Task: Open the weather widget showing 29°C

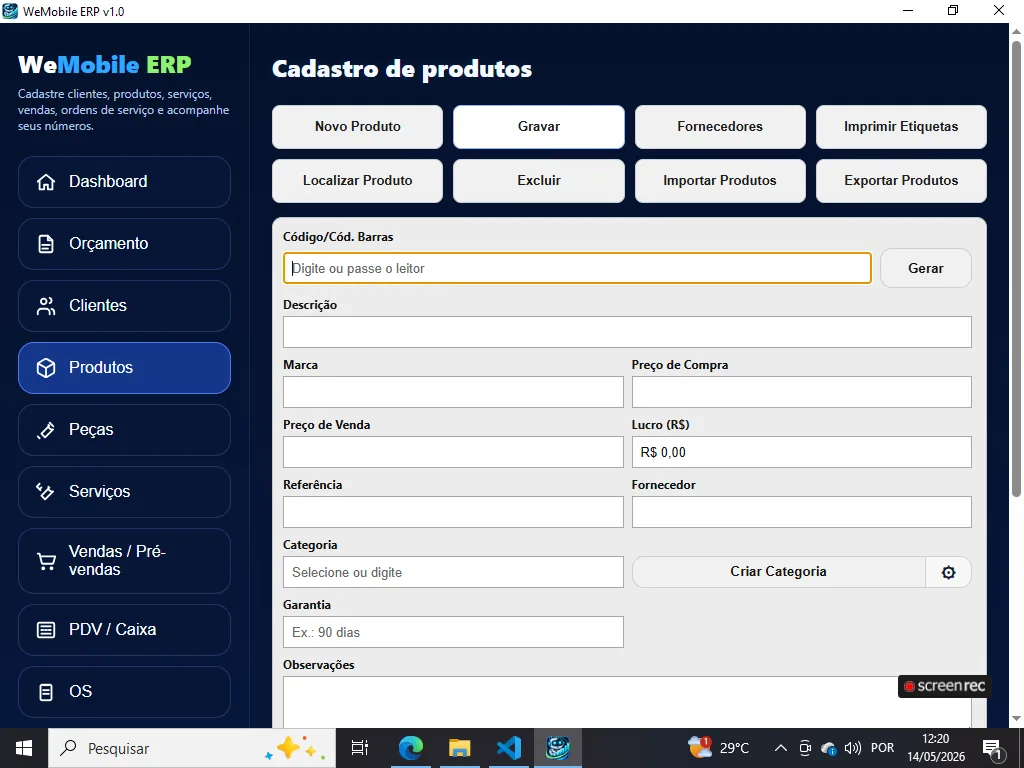Action: (719, 748)
